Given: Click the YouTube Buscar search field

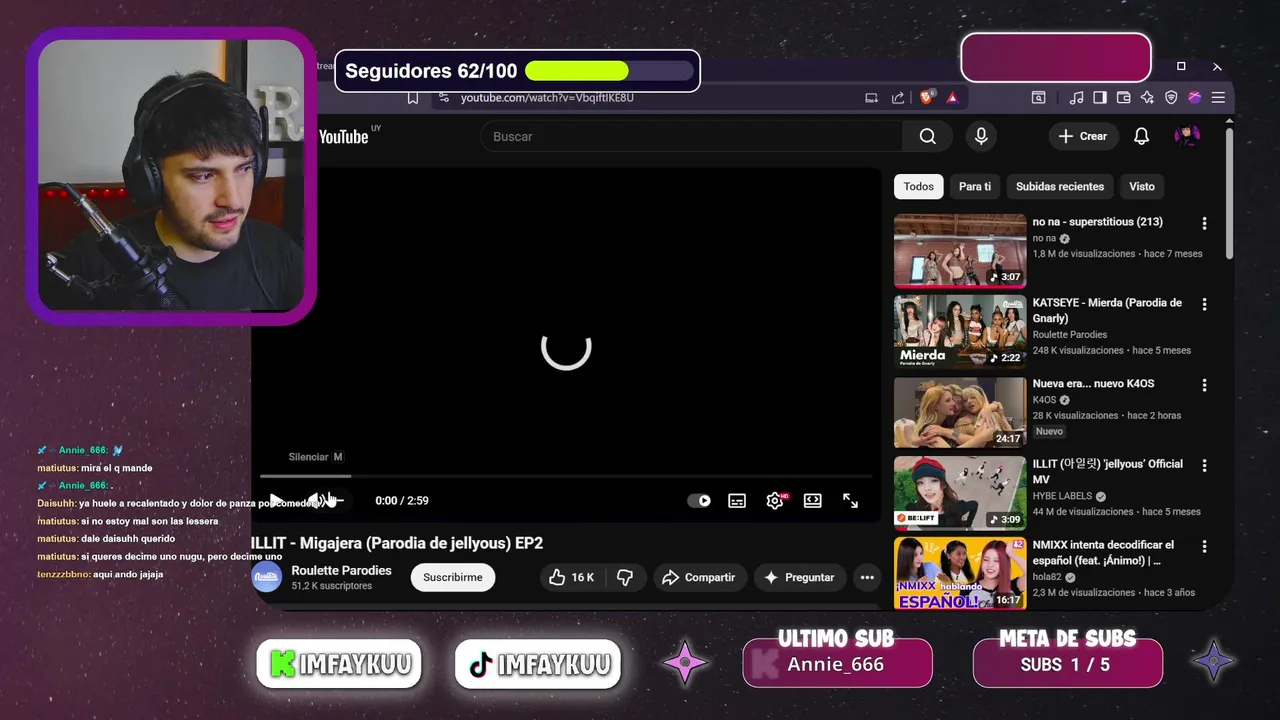Looking at the screenshot, I should coord(691,136).
